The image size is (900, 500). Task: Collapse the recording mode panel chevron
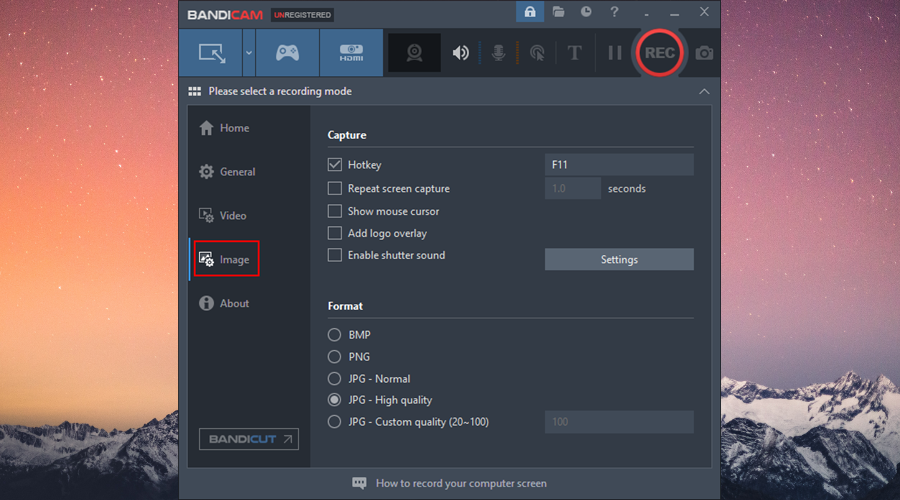704,92
